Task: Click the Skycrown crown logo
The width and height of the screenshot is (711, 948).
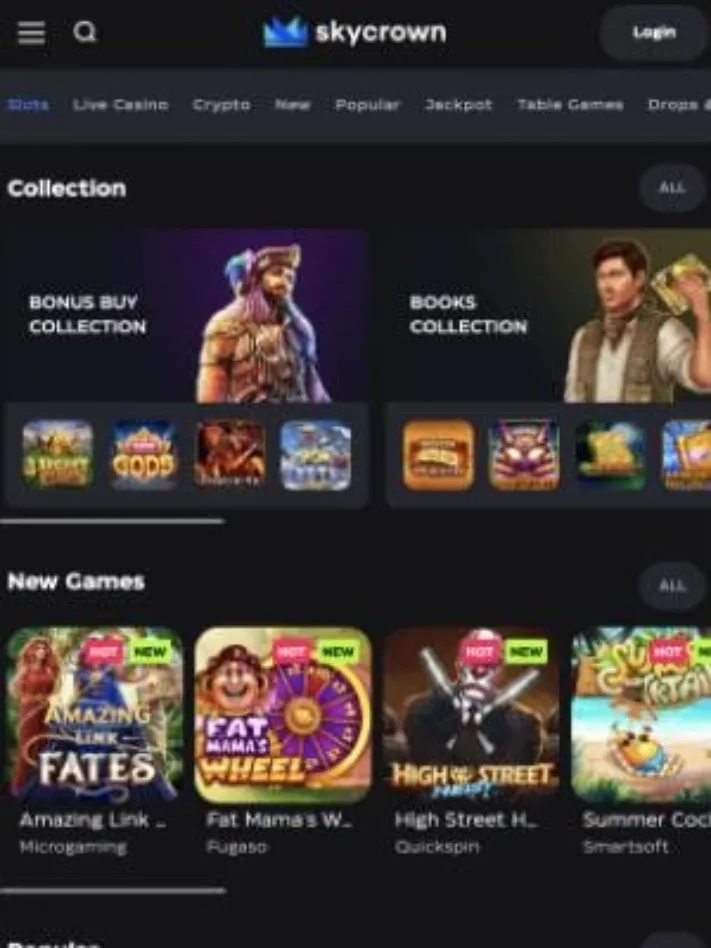Action: 285,31
